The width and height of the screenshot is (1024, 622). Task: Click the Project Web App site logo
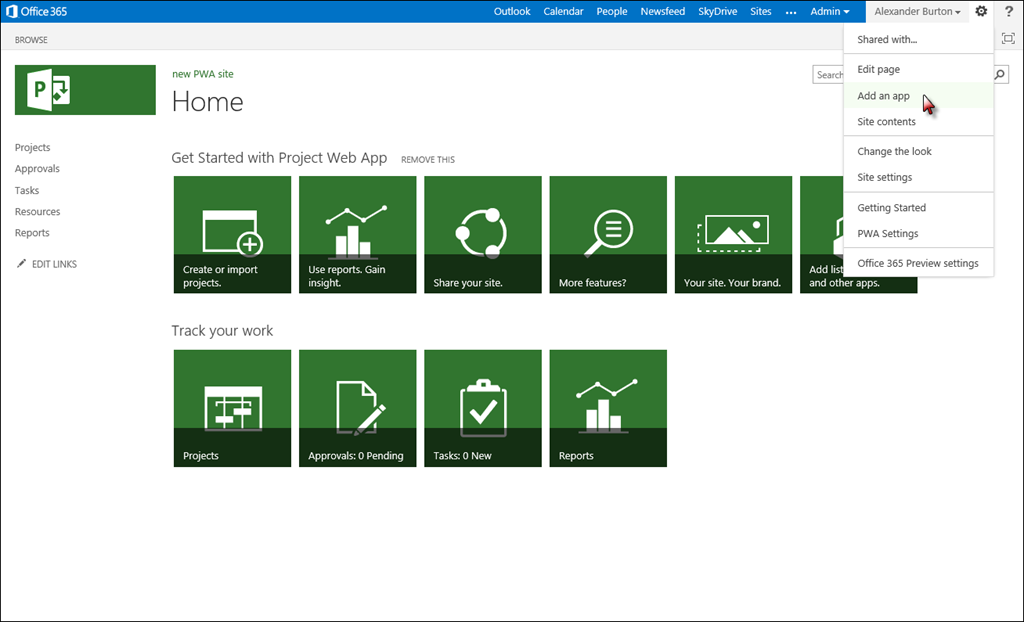click(x=86, y=90)
